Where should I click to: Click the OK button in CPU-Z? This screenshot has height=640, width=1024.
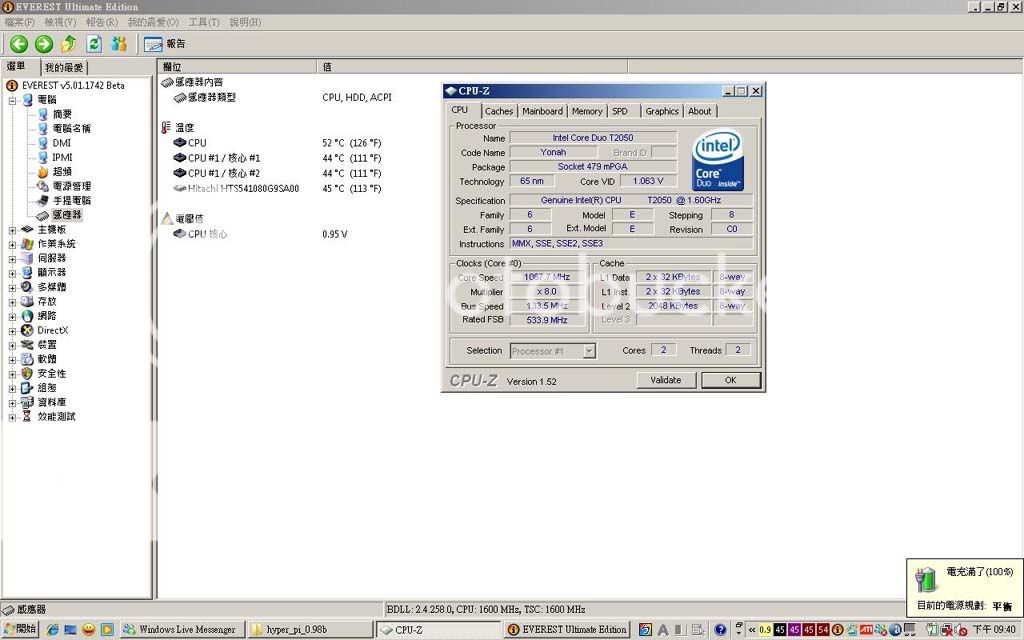pyautogui.click(x=731, y=380)
